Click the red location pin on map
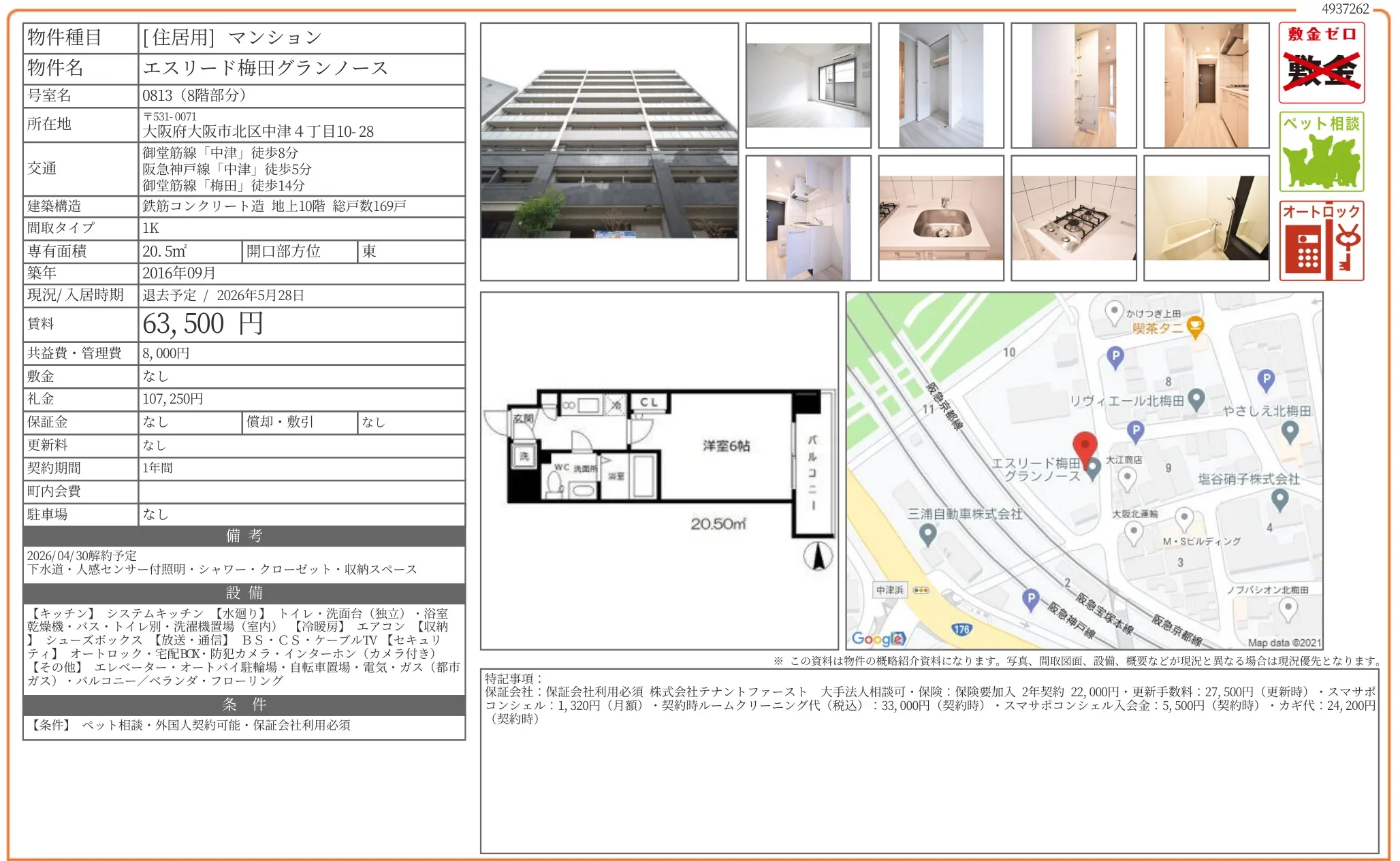Viewport: 1400px width, 861px height. [1084, 446]
